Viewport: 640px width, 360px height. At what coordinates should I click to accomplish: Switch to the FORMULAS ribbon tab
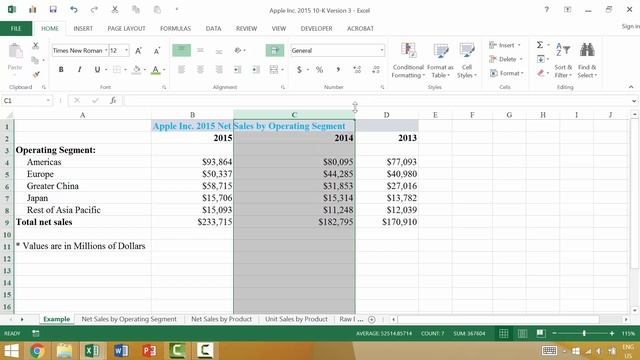(x=175, y=29)
